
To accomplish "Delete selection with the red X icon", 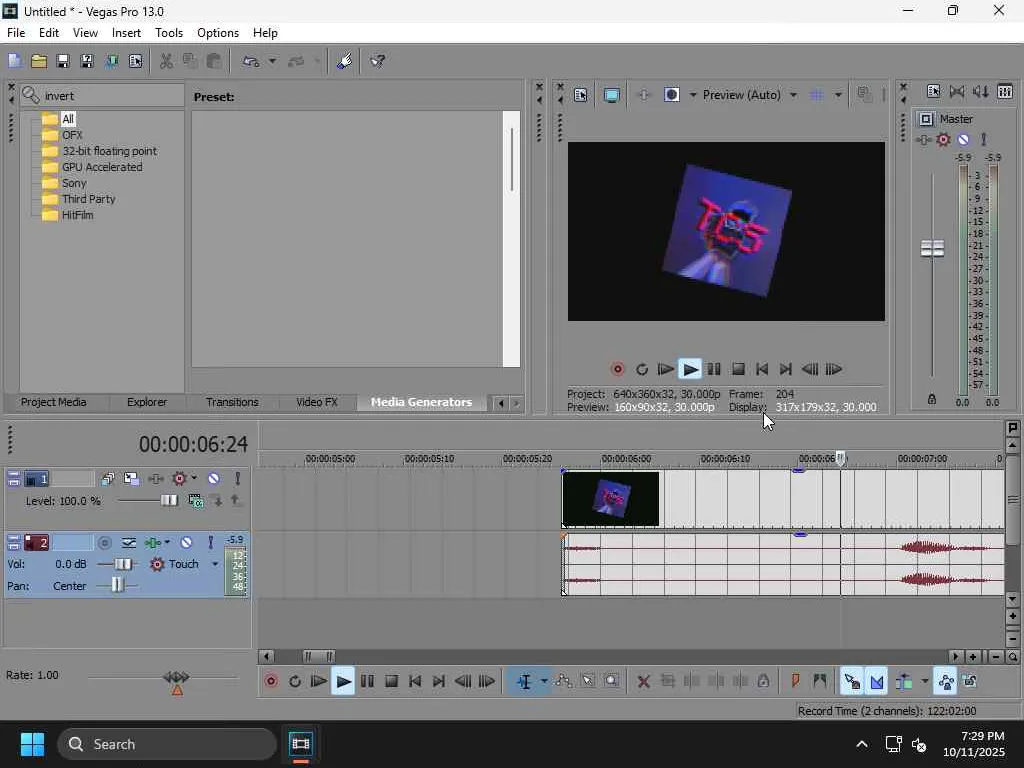I will [643, 682].
